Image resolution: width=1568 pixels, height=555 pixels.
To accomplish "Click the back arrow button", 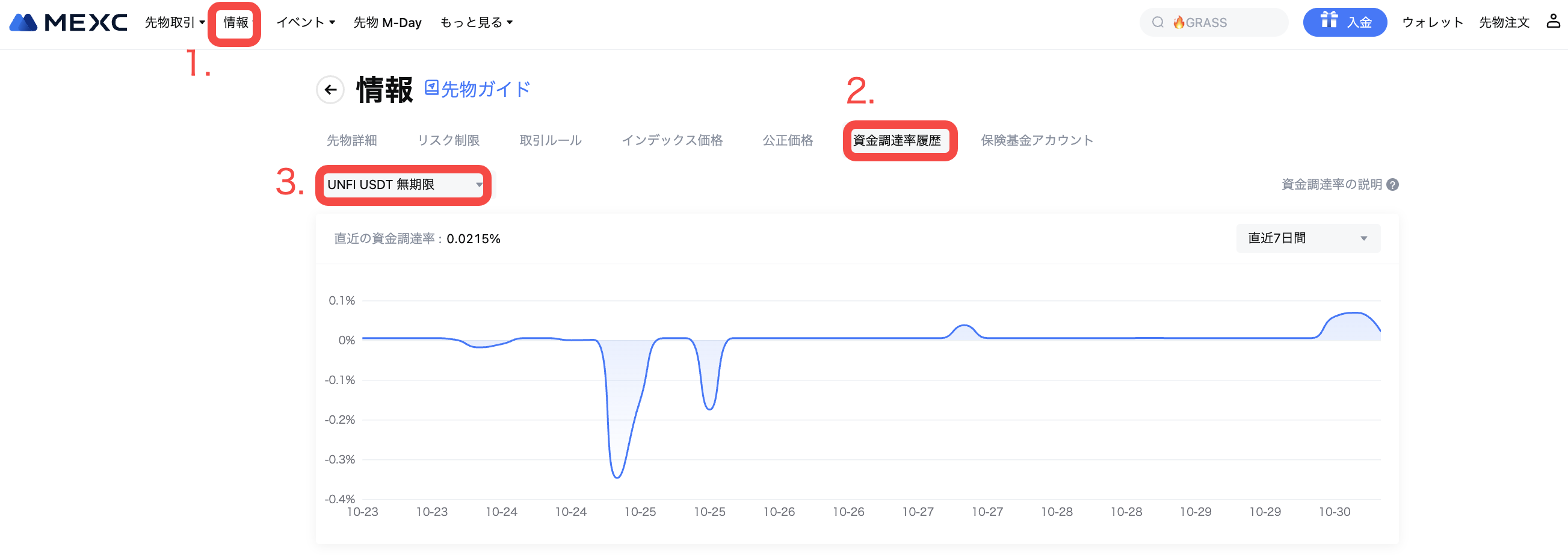I will pos(330,90).
